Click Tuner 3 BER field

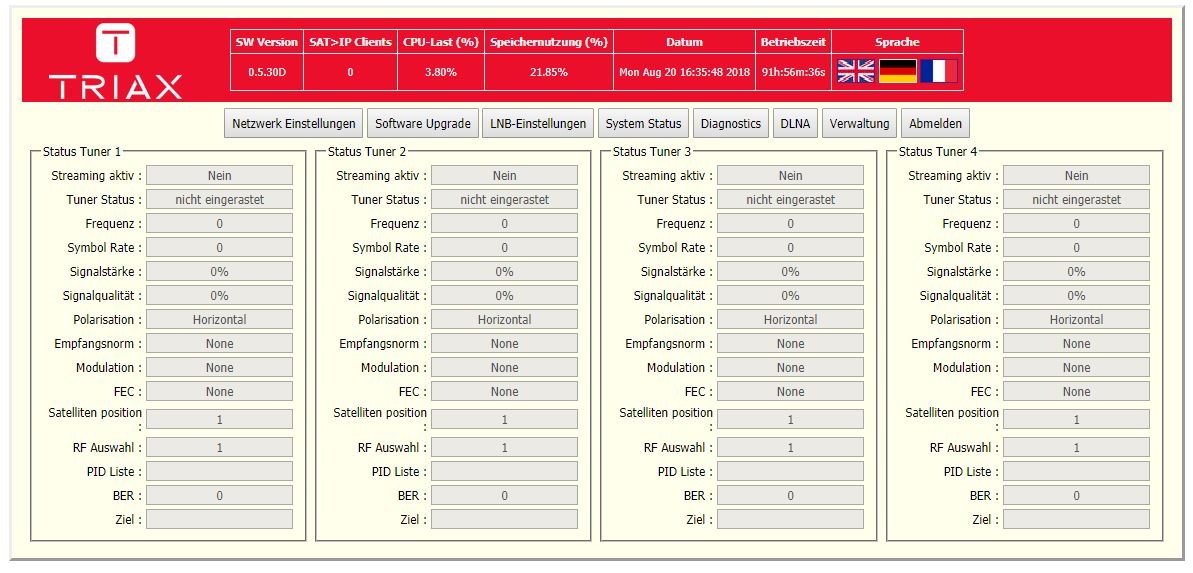(791, 495)
